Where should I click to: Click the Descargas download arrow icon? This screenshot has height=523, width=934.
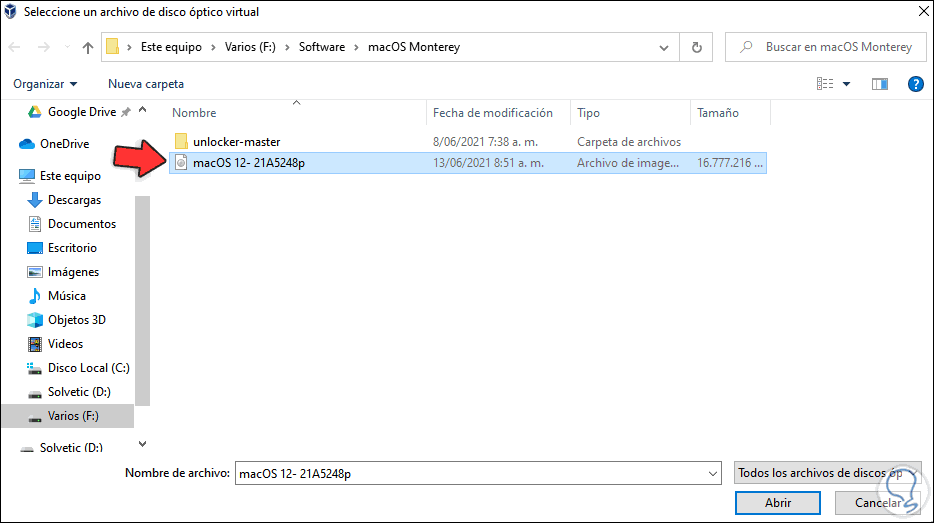35,200
